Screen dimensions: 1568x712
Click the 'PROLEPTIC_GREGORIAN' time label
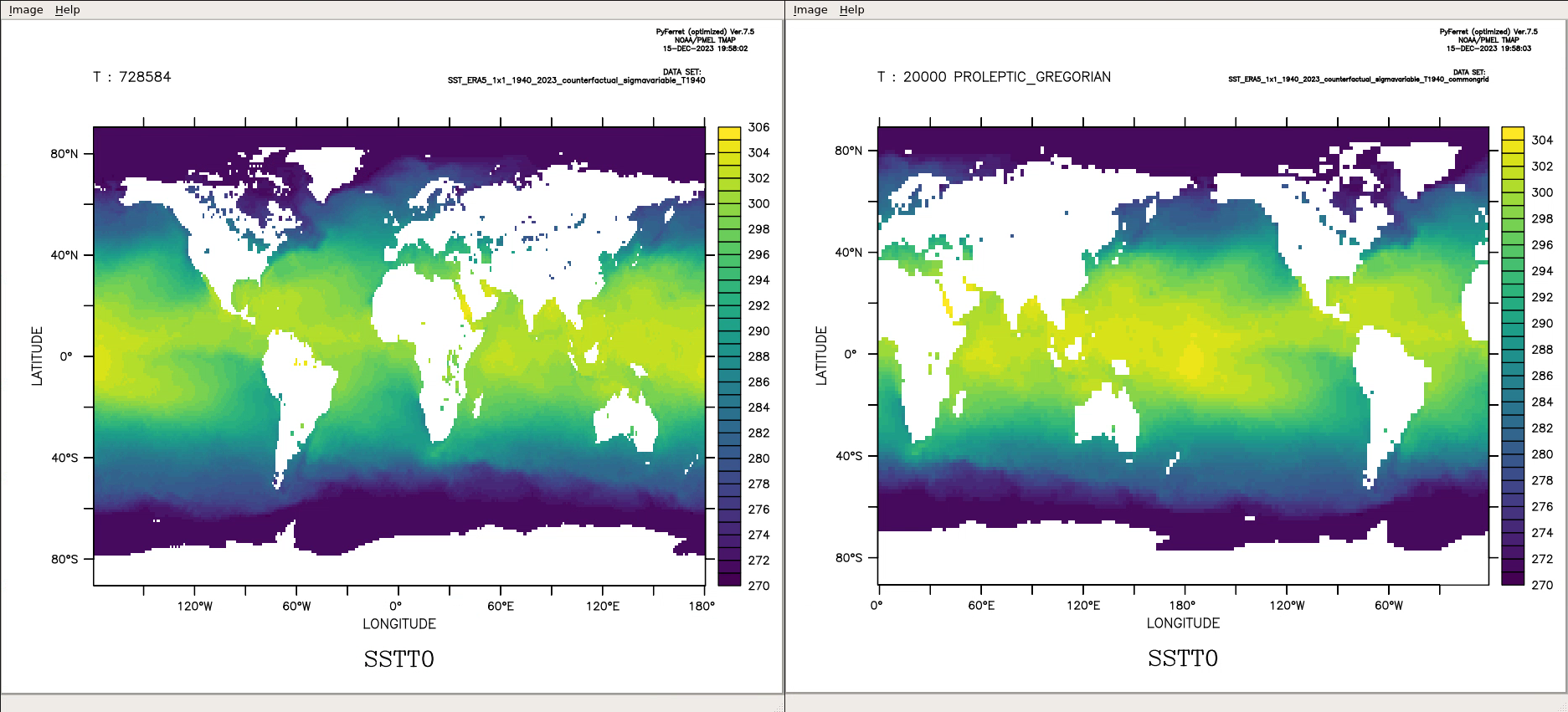(x=1031, y=77)
